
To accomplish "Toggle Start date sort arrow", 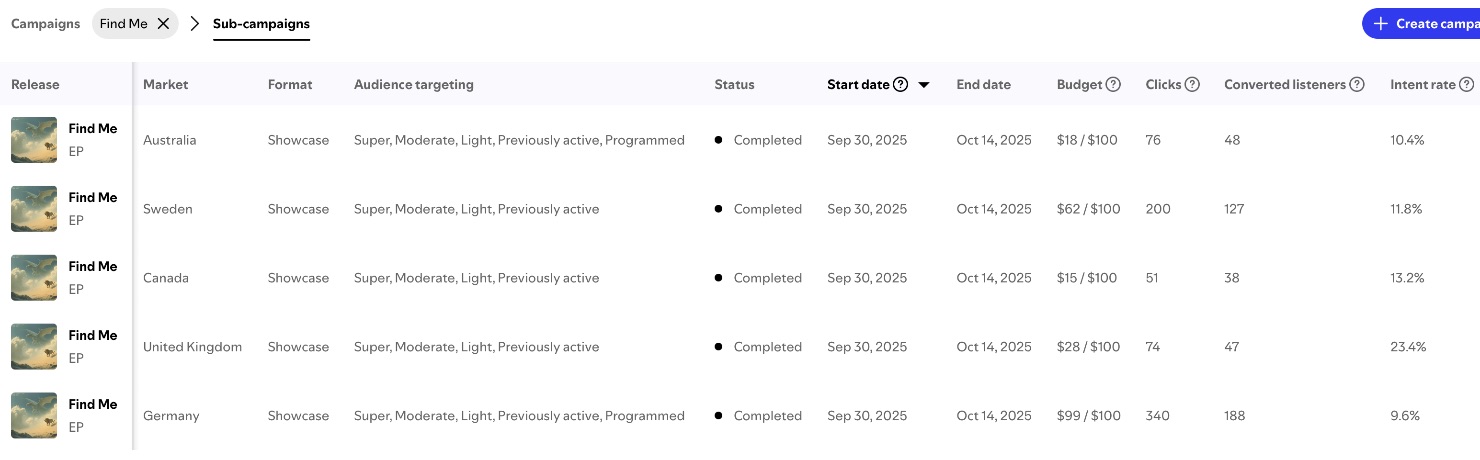I will [x=924, y=85].
